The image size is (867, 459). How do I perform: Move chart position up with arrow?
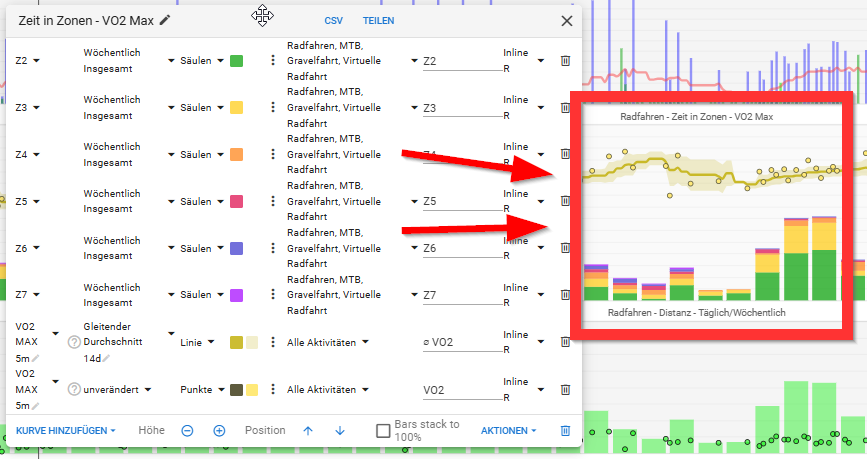point(308,430)
